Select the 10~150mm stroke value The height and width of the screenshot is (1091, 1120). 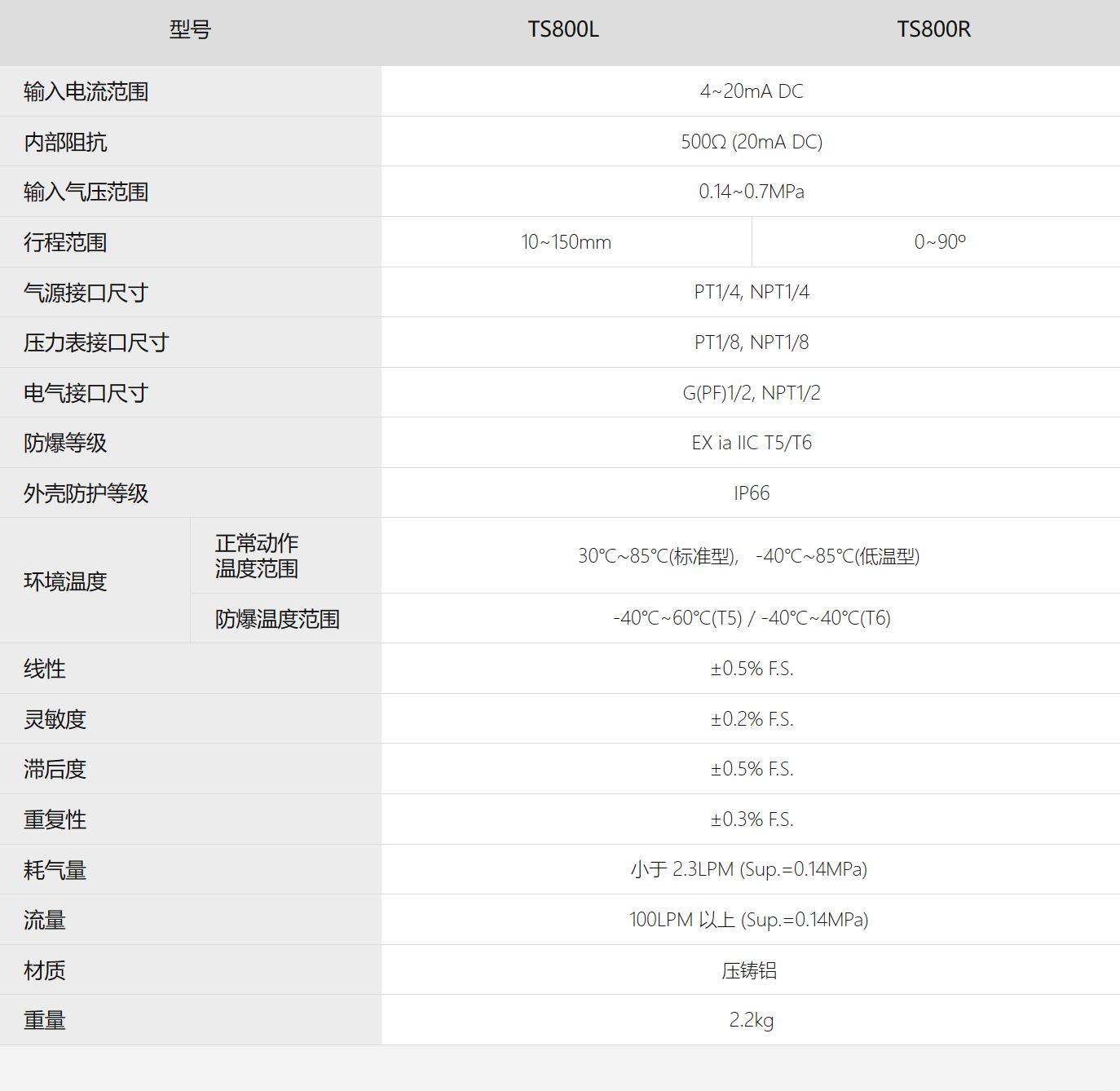click(x=566, y=242)
